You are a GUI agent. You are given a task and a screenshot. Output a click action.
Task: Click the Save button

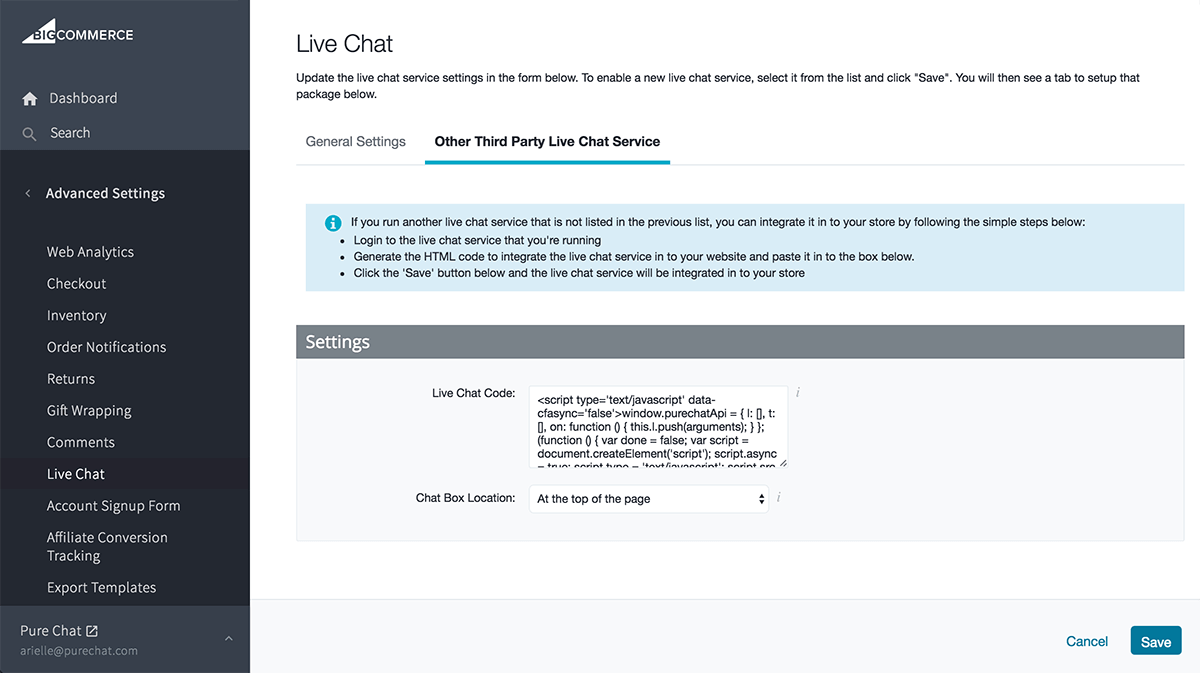click(1156, 641)
